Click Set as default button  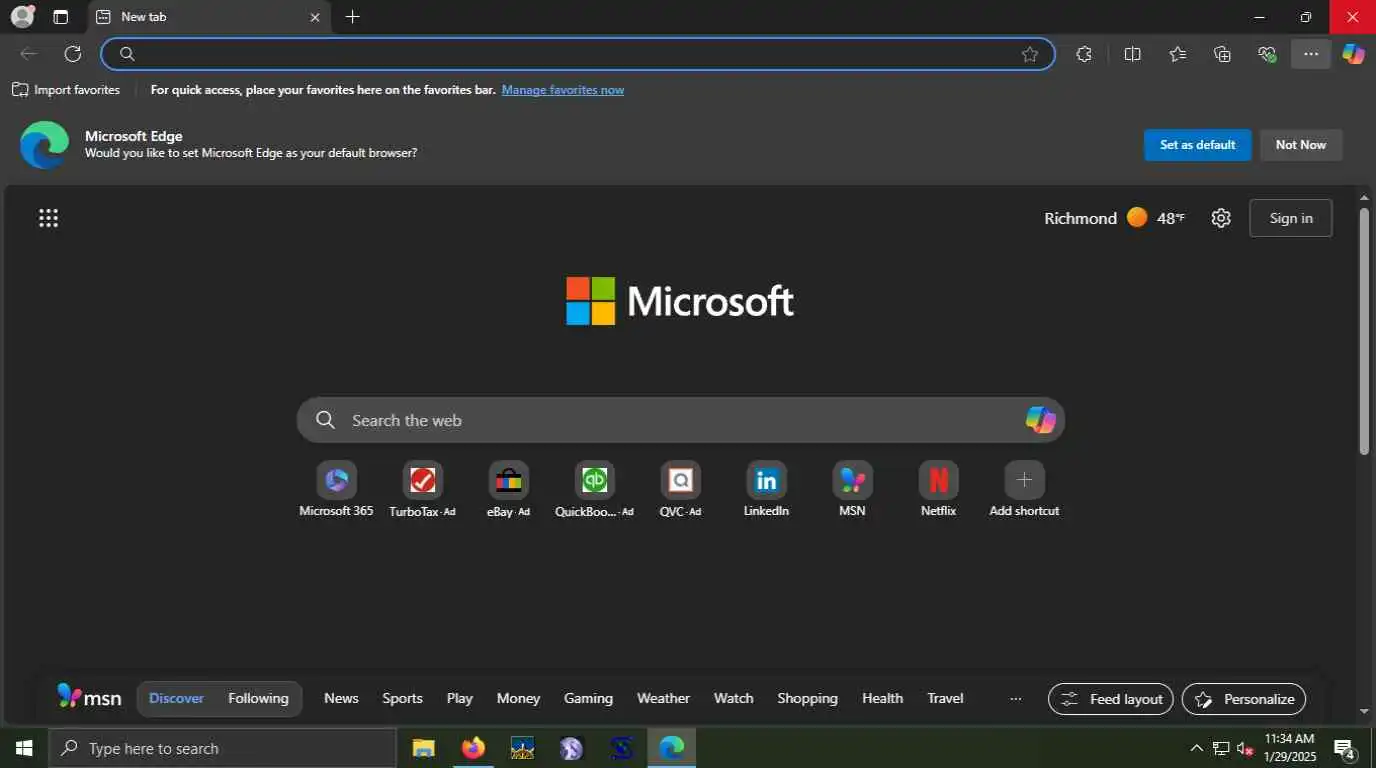(1197, 145)
